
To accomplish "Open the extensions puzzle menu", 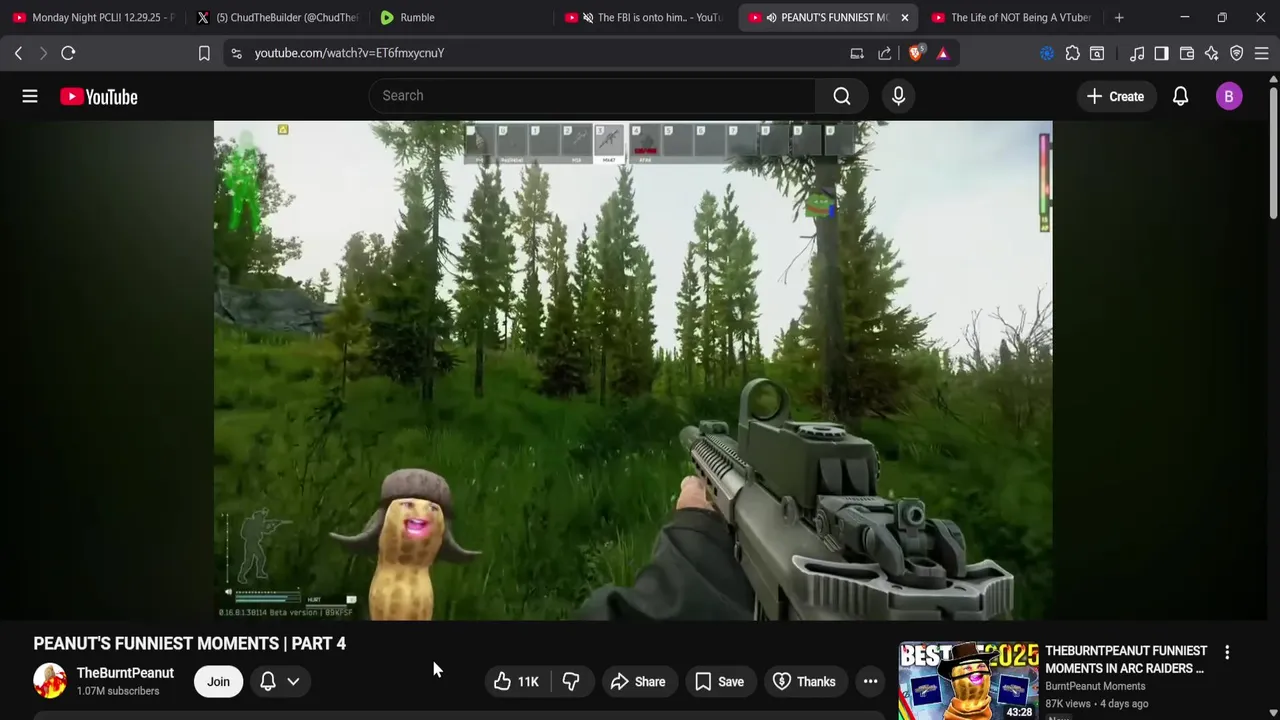I will (x=1072, y=53).
